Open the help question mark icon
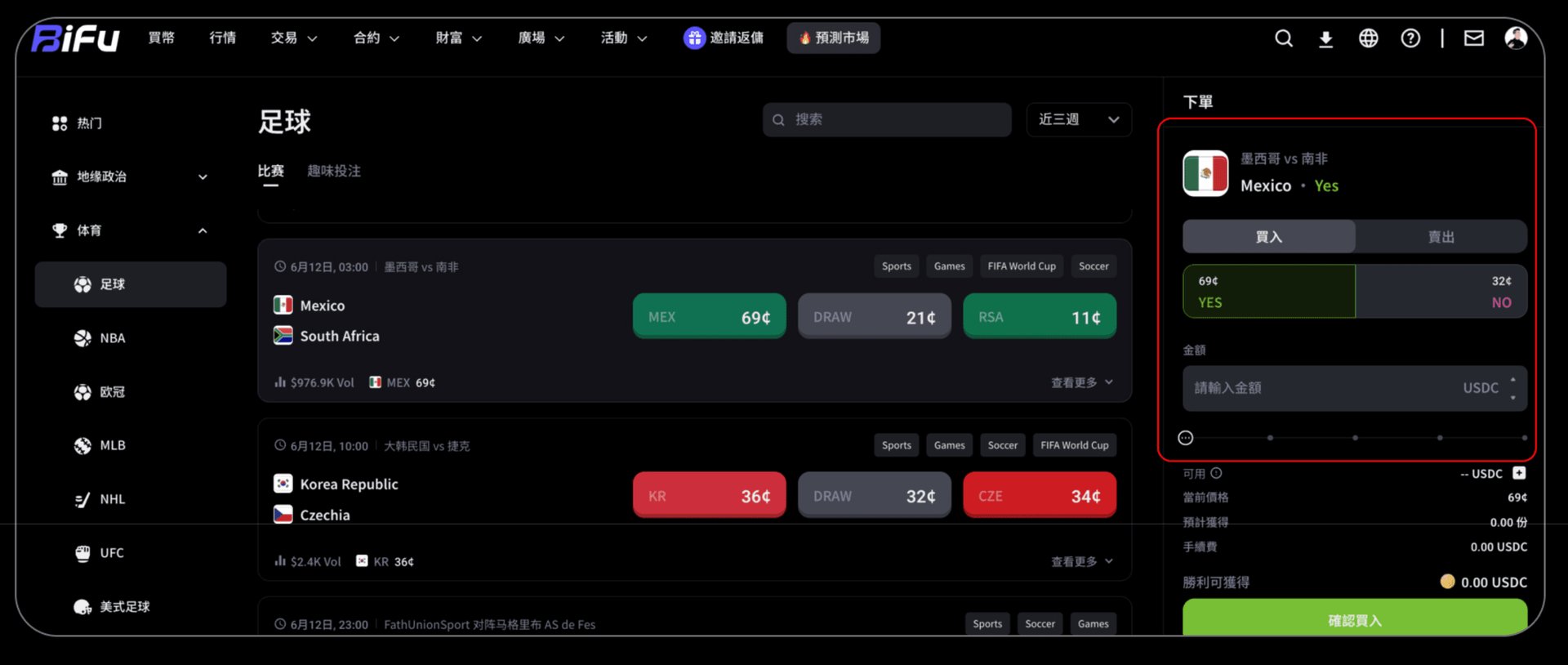 pyautogui.click(x=1410, y=38)
